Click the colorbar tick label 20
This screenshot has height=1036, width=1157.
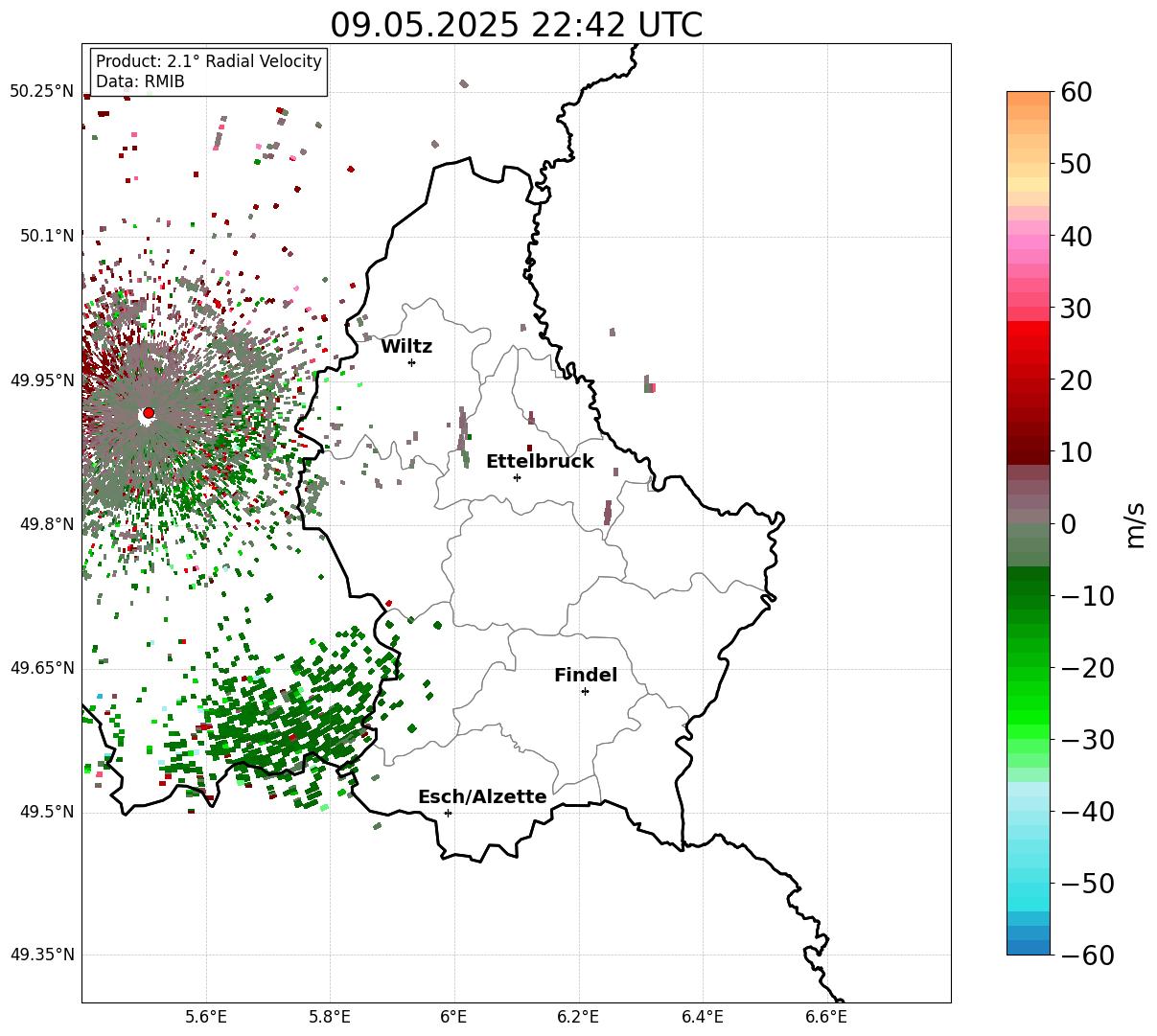pyautogui.click(x=1076, y=380)
